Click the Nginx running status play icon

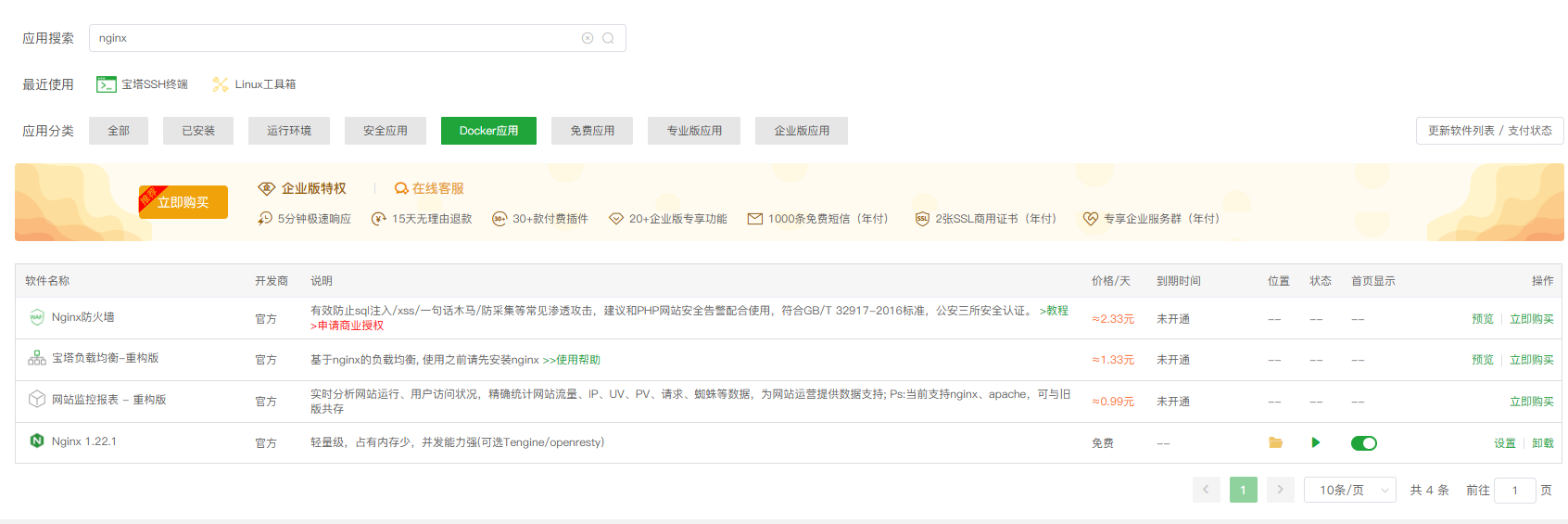coord(1316,442)
